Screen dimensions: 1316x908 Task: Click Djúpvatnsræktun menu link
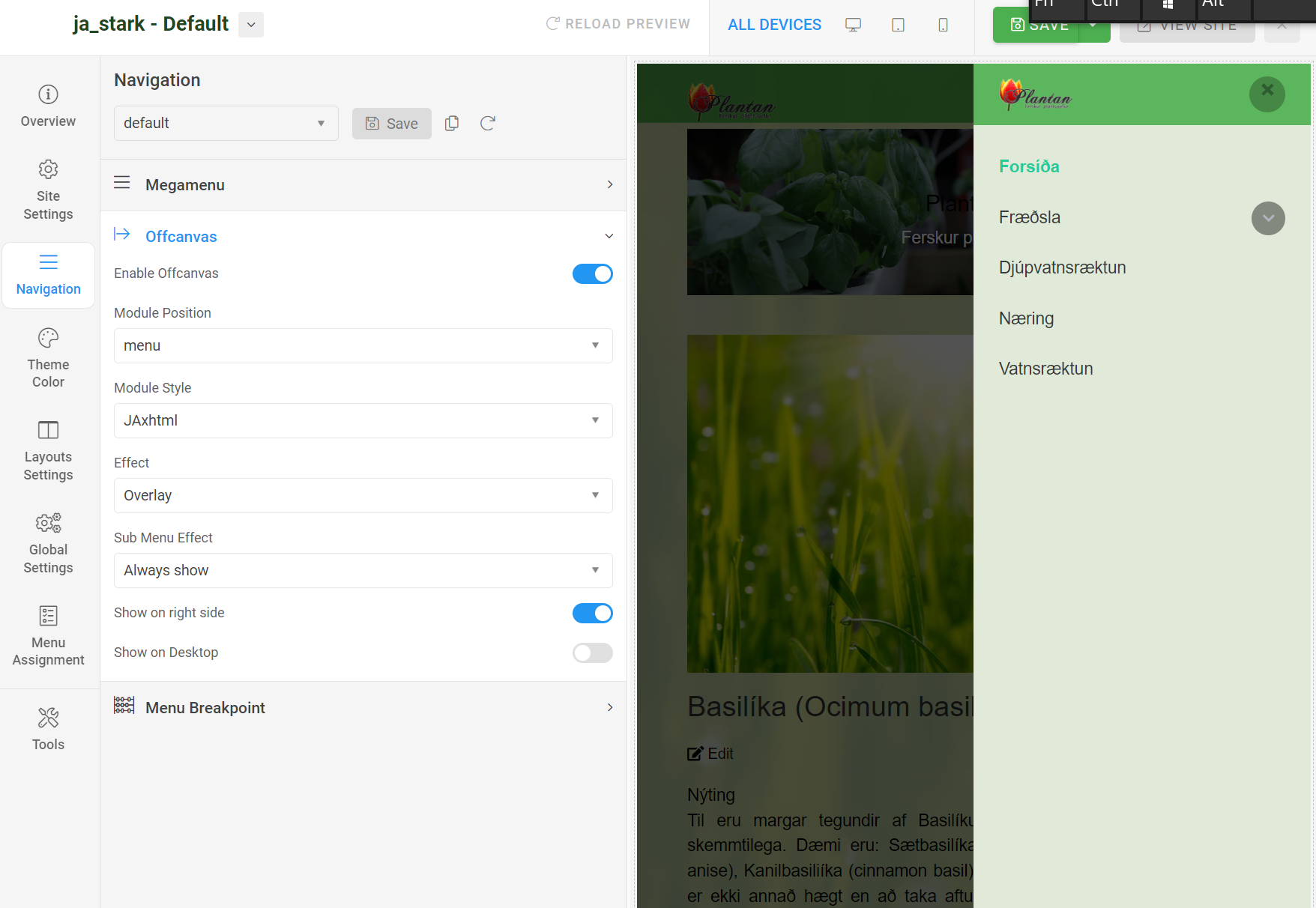[1062, 267]
